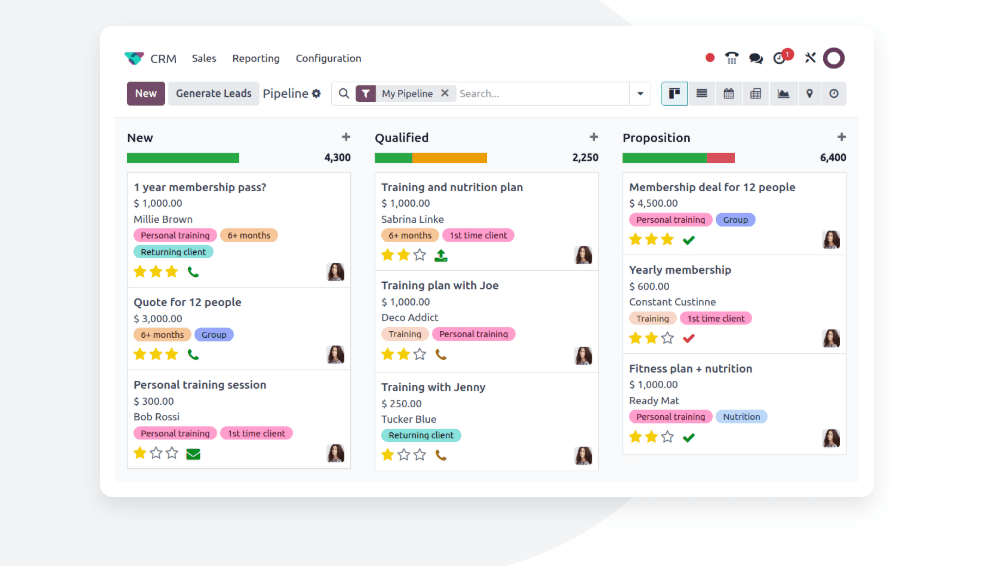Screen dimensions: 992x566
Task: Click phone activity on 'Quote for 12 people'
Action: 193,355
